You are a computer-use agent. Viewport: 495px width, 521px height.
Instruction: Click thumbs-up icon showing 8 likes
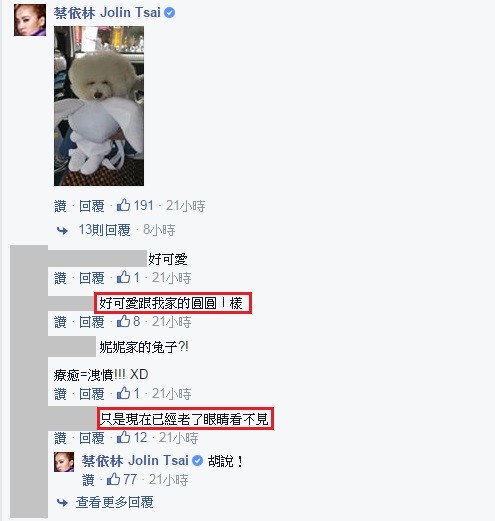tap(123, 321)
